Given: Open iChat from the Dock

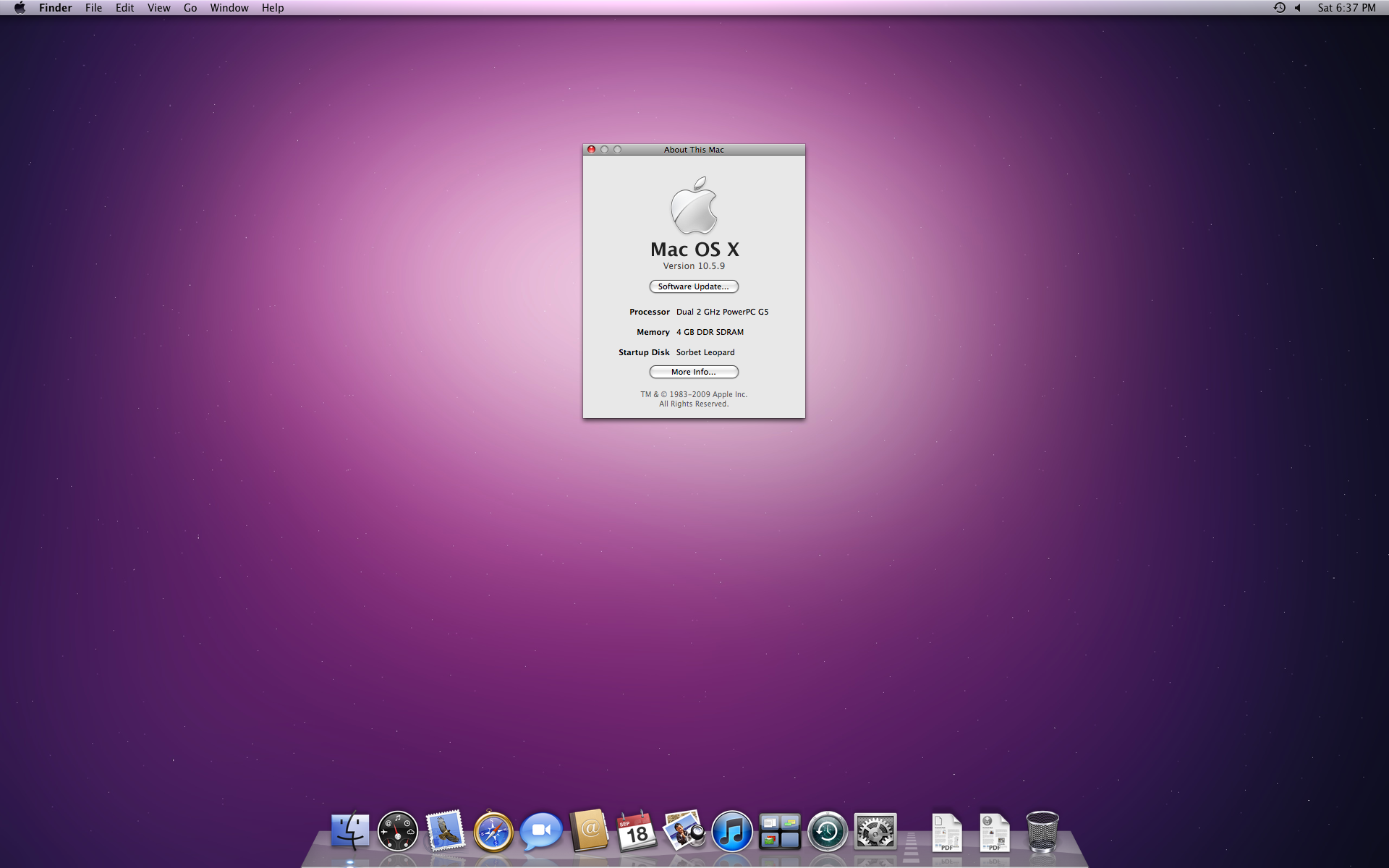Looking at the screenshot, I should 541,832.
